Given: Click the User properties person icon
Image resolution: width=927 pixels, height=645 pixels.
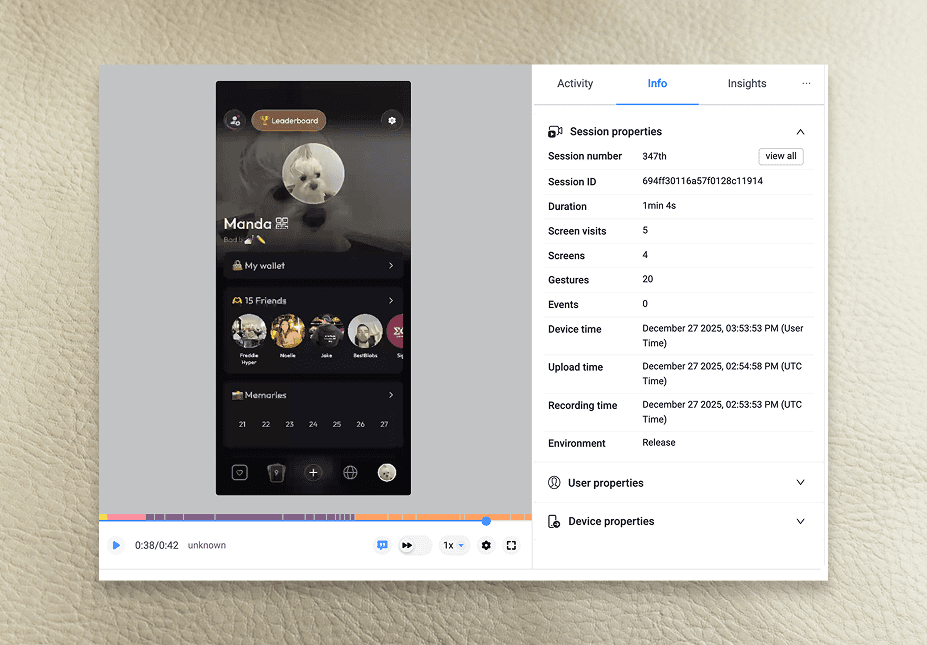Looking at the screenshot, I should pos(554,482).
